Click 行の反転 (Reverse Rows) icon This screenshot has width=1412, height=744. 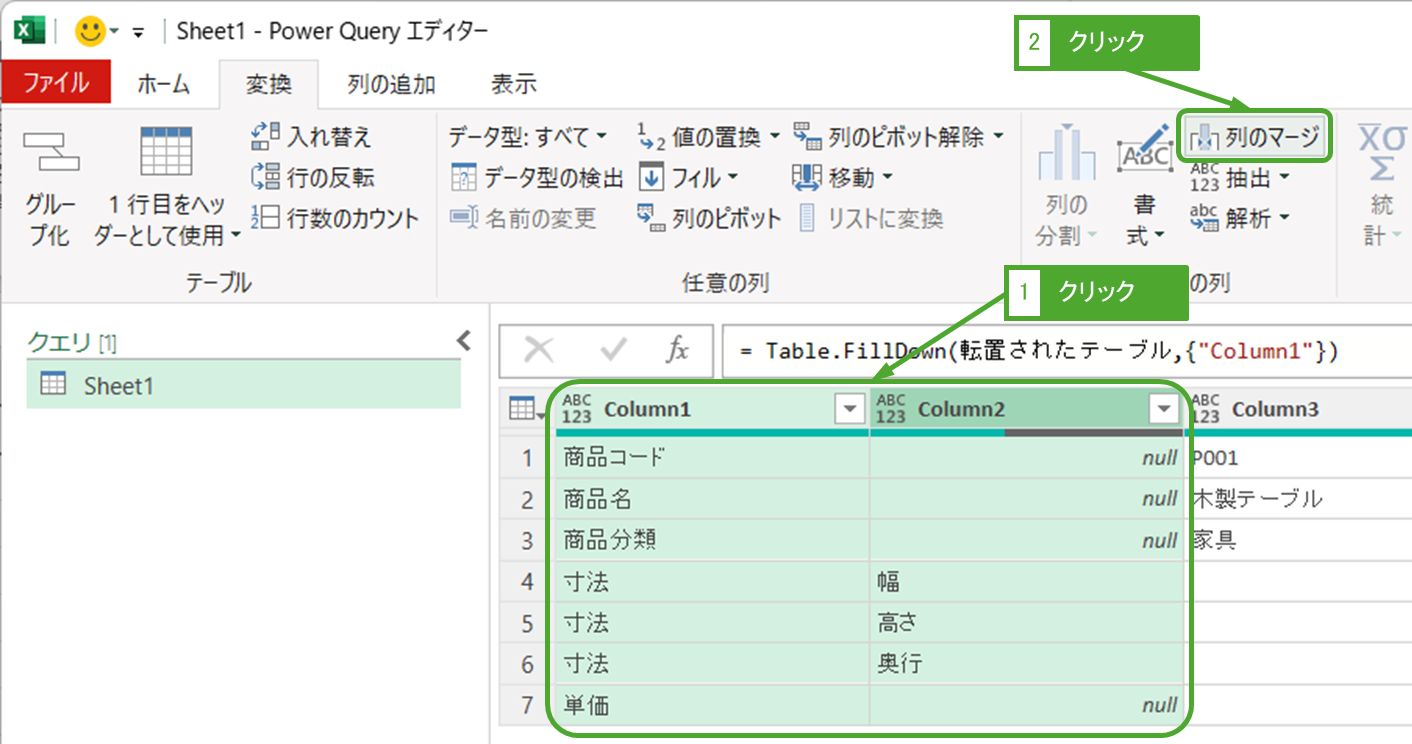pos(265,177)
